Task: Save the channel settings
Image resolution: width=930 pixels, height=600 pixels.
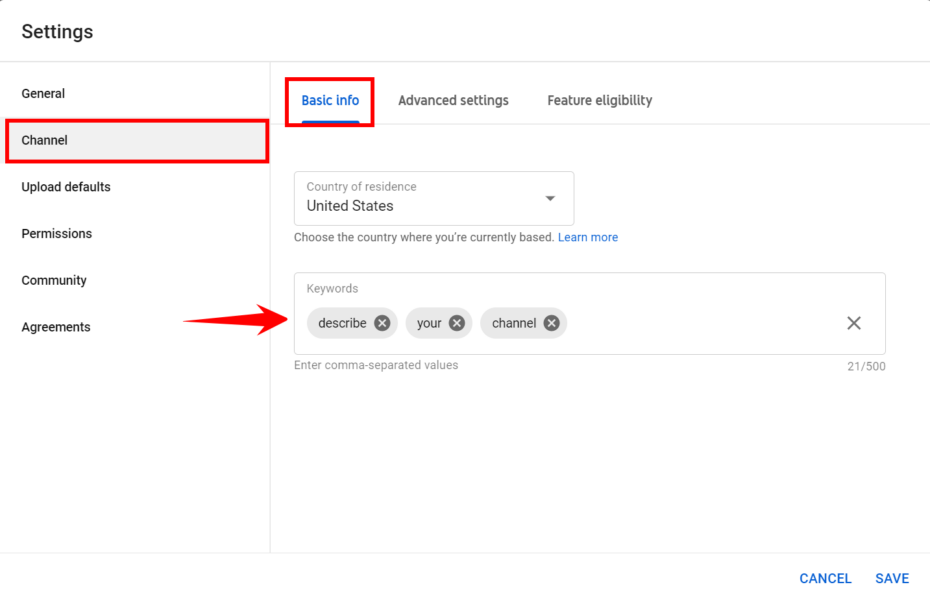Action: (x=891, y=578)
